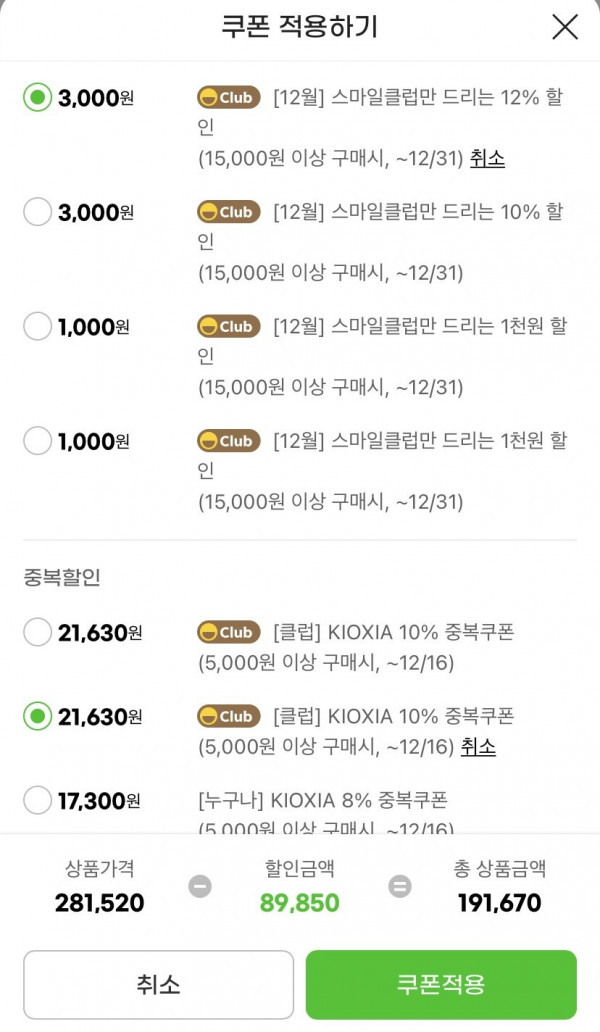Select the 17,300원 KIOXIA 8% coupon radio

[38, 800]
